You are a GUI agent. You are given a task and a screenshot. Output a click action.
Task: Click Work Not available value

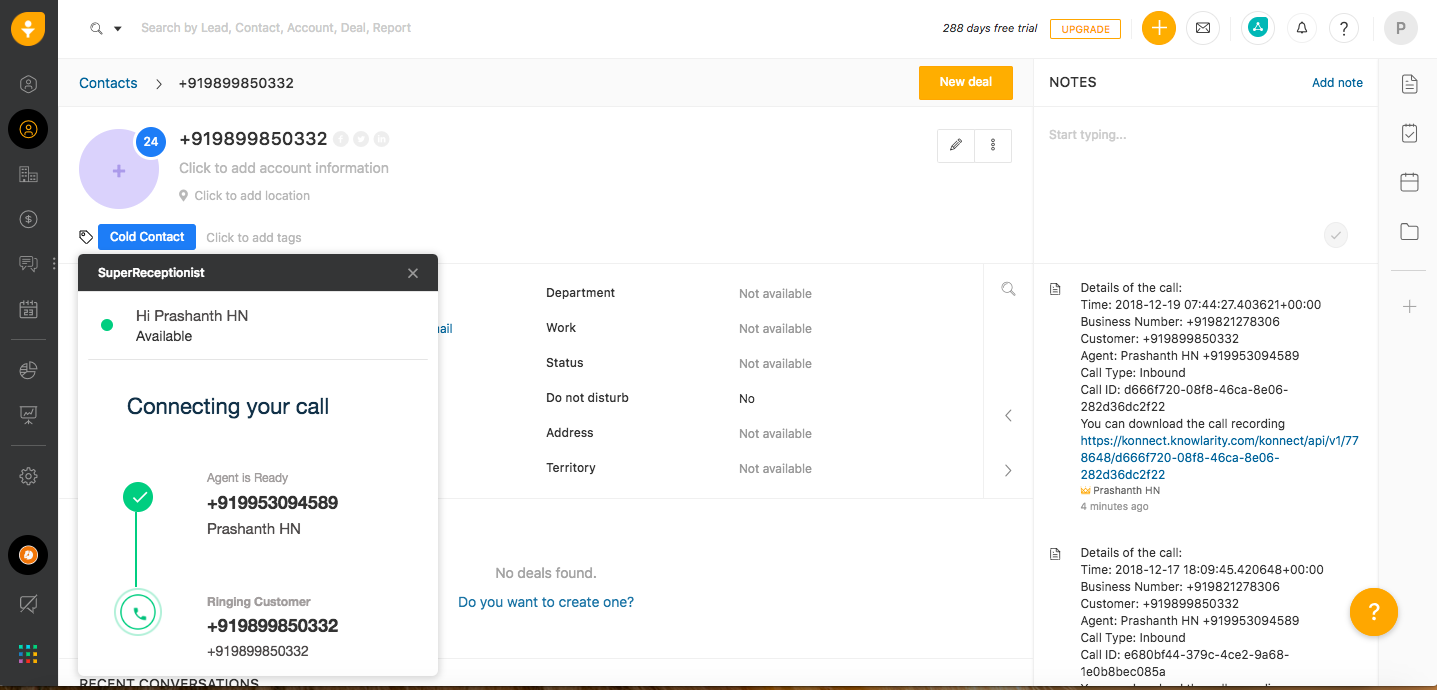click(x=775, y=329)
